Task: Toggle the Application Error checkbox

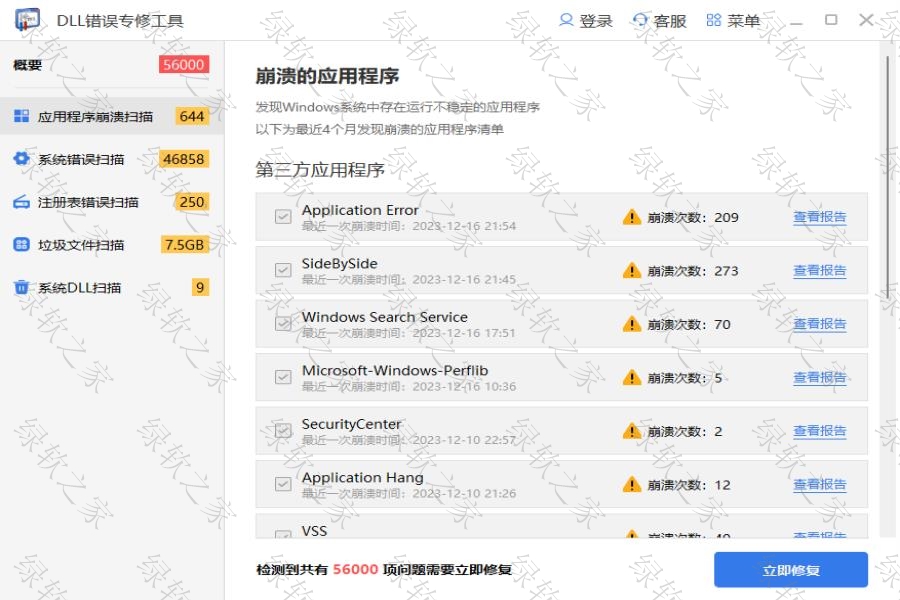Action: 283,217
